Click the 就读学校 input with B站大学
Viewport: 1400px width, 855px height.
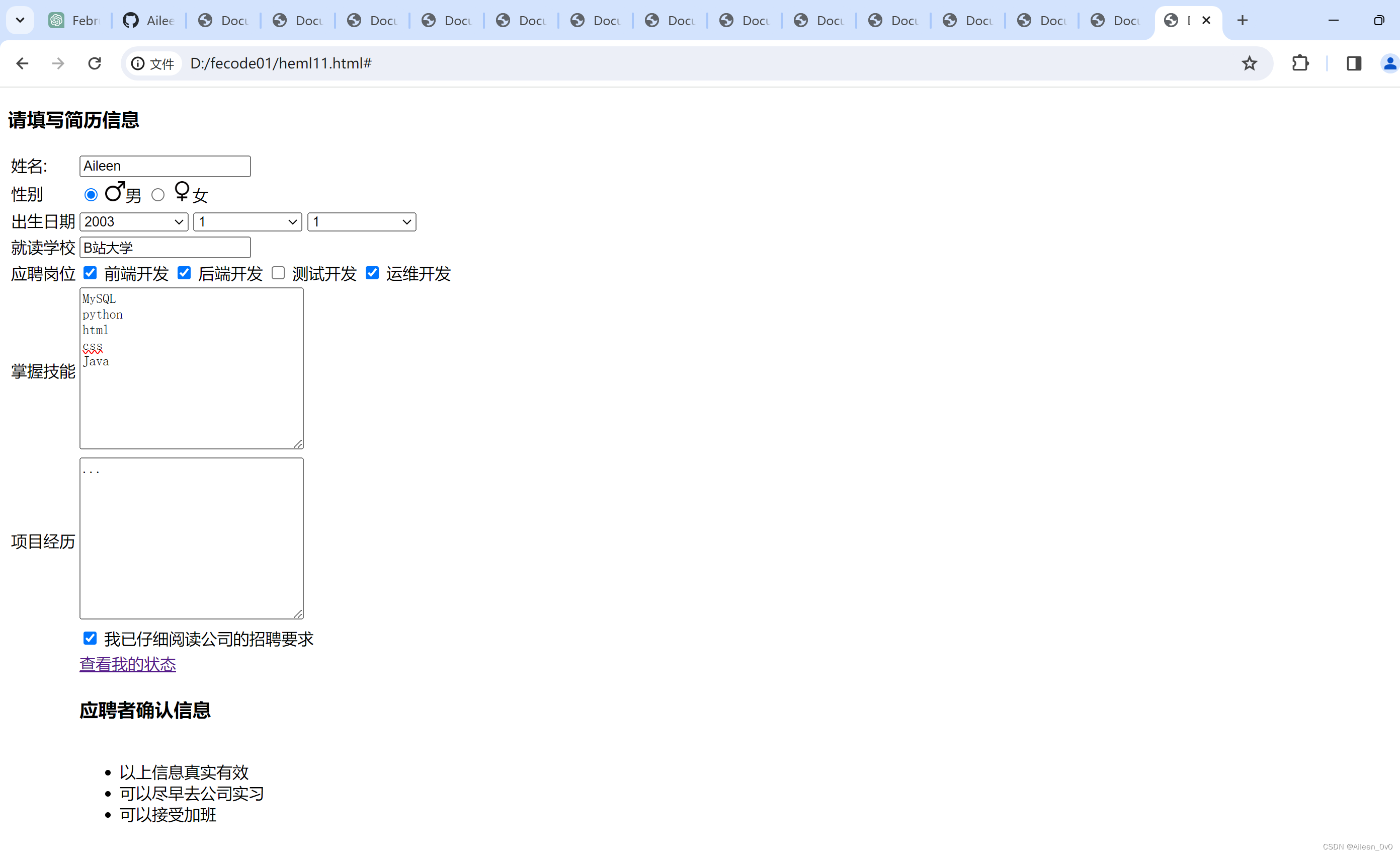[165, 247]
